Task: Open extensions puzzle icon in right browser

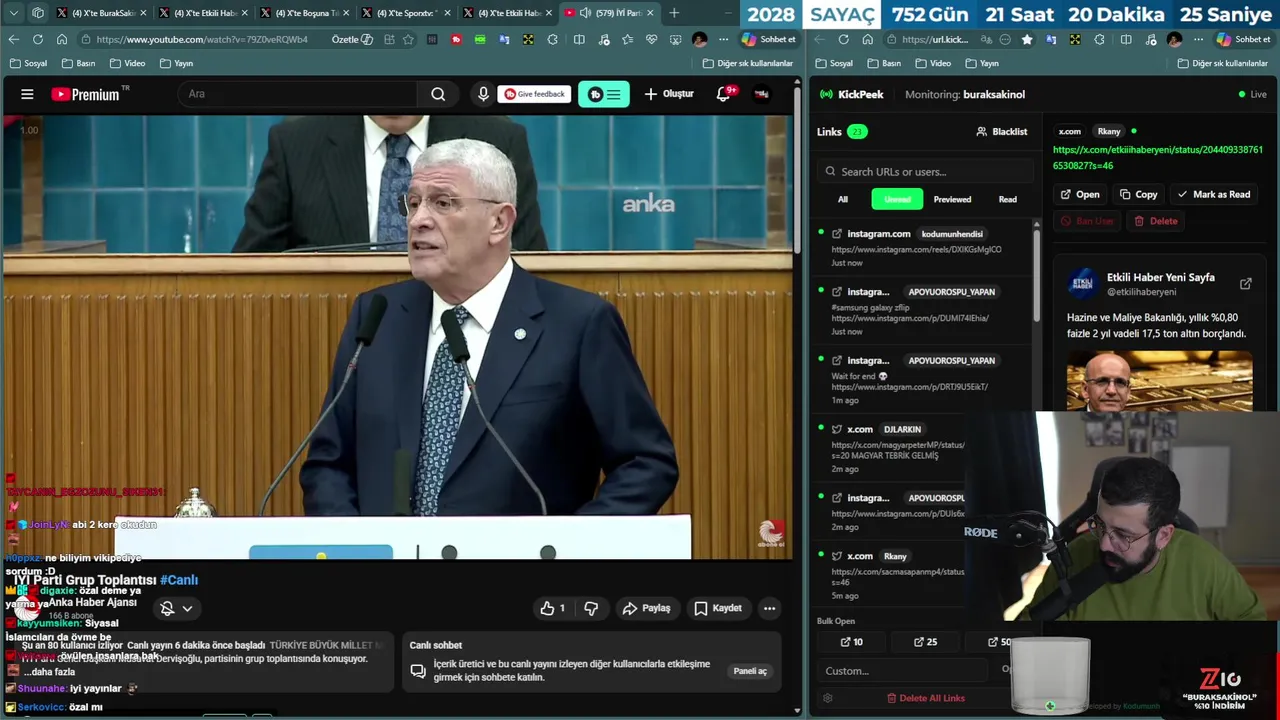Action: pos(1099,40)
